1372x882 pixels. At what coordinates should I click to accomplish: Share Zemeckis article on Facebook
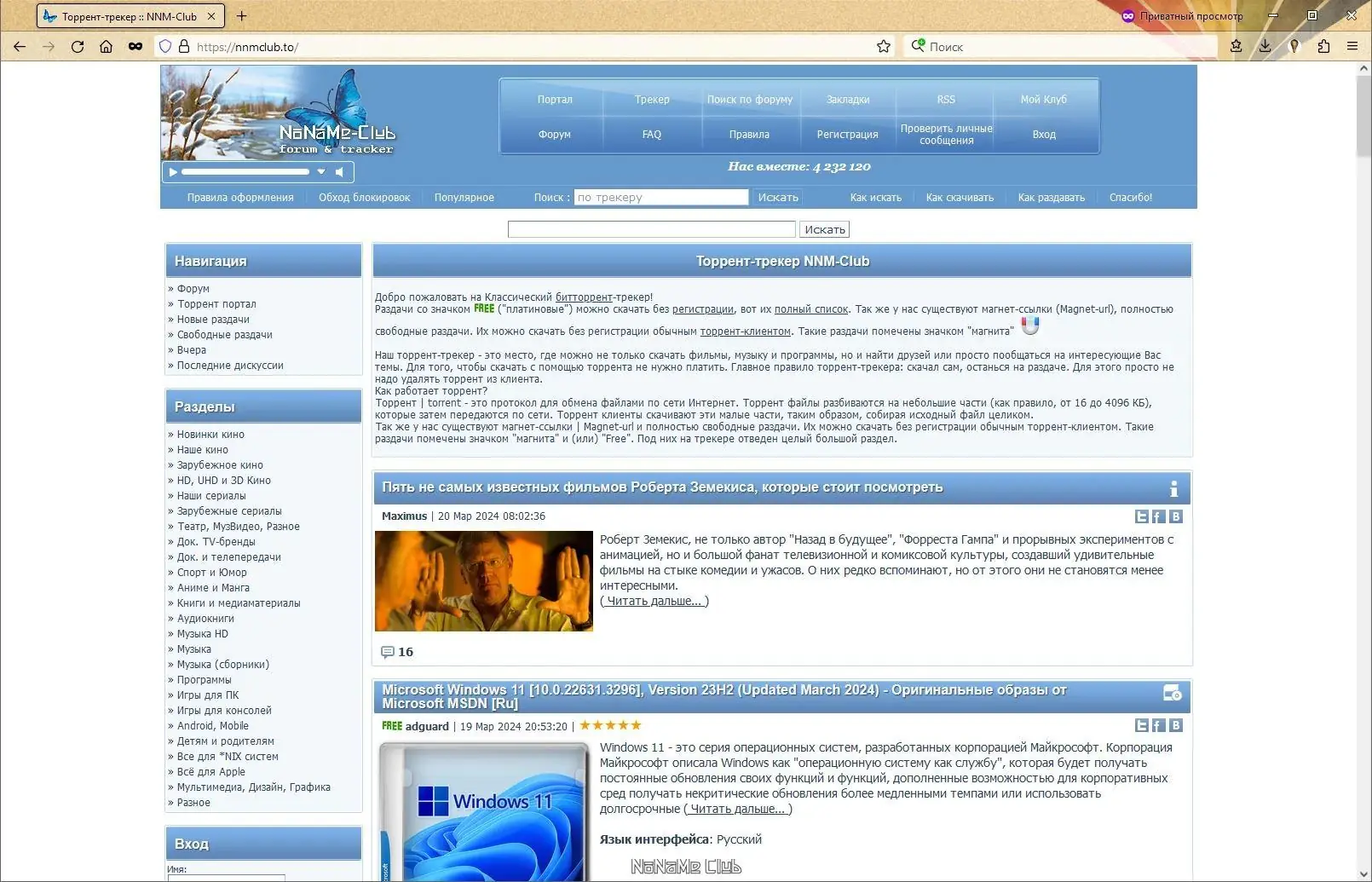(1159, 516)
